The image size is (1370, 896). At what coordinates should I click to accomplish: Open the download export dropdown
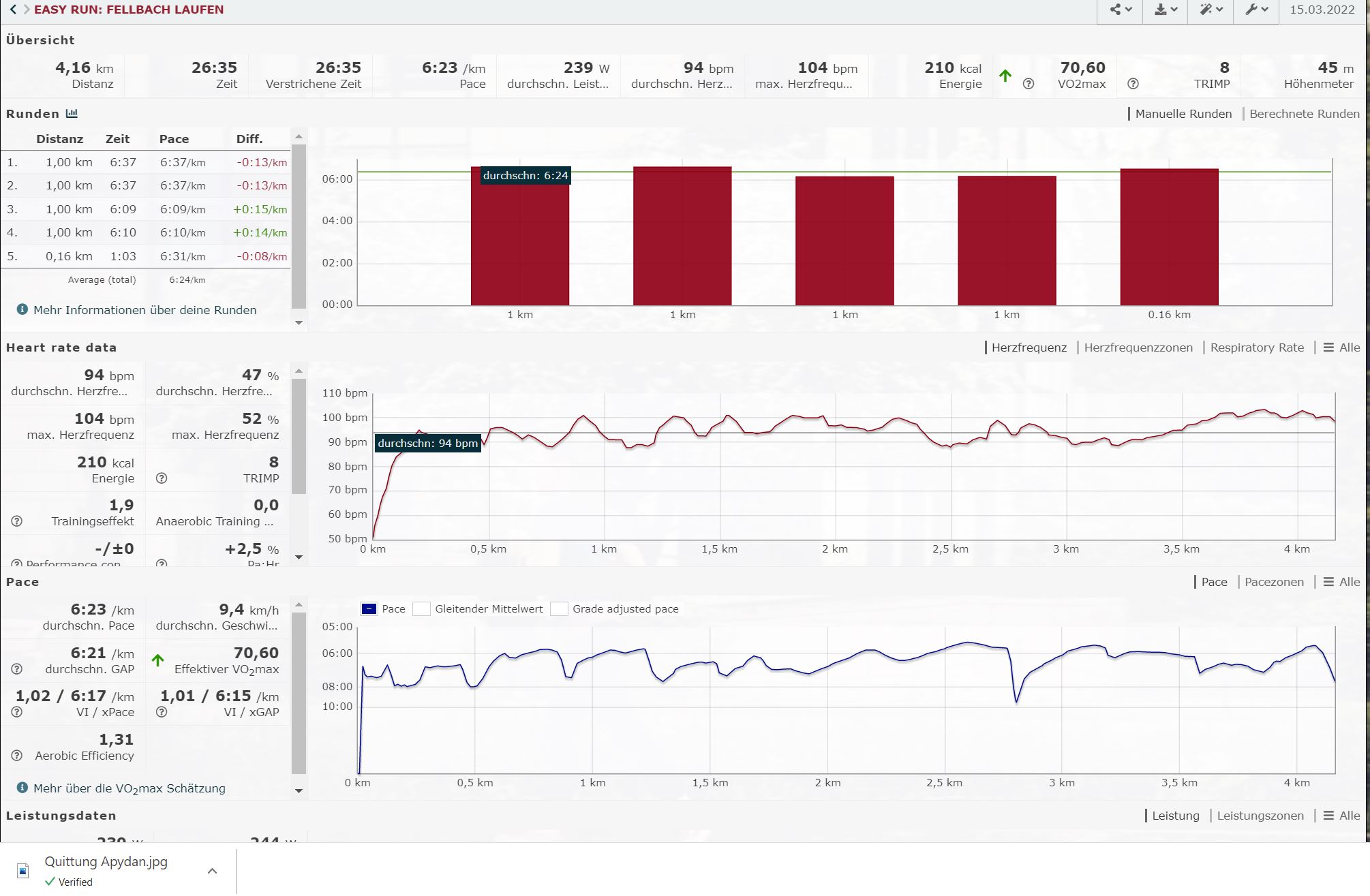(x=1166, y=10)
